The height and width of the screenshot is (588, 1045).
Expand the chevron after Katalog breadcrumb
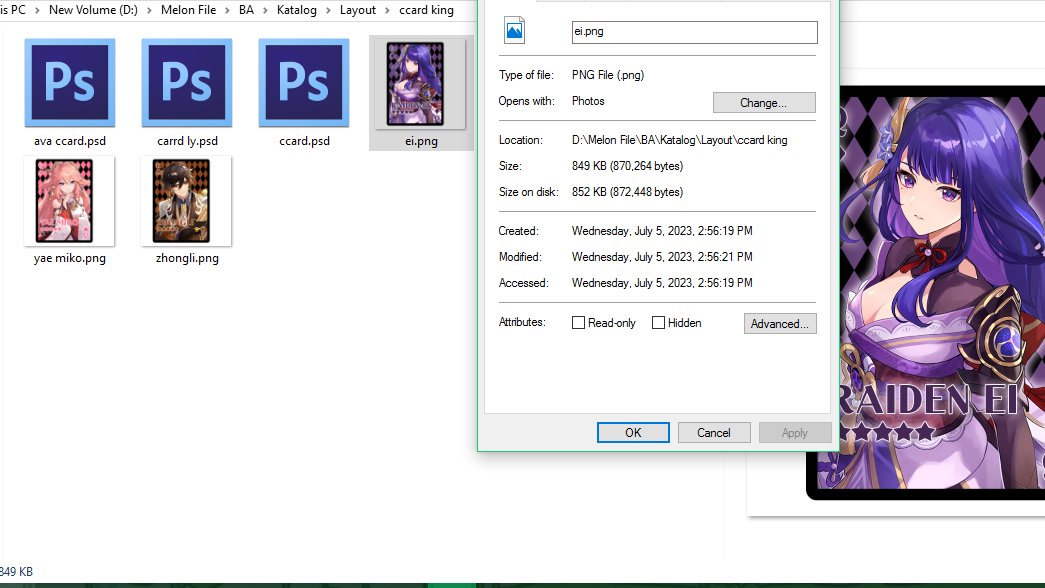tap(328, 11)
